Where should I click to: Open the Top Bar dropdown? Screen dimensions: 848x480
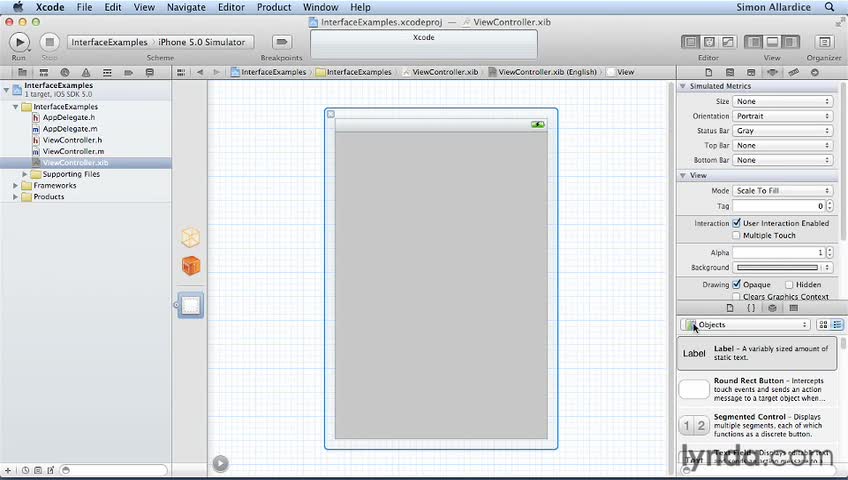782,145
